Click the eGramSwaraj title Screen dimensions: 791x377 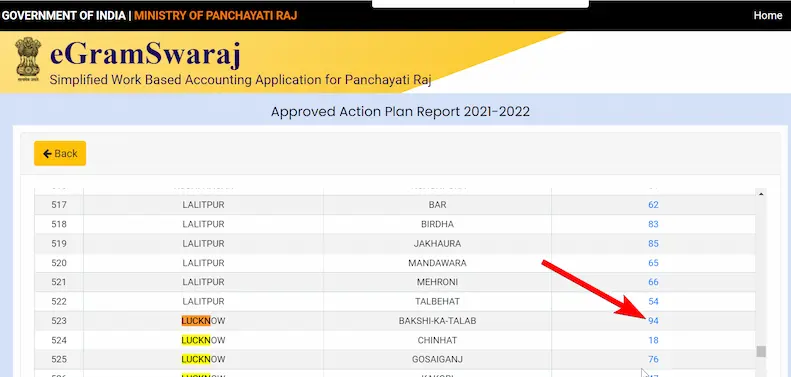145,55
